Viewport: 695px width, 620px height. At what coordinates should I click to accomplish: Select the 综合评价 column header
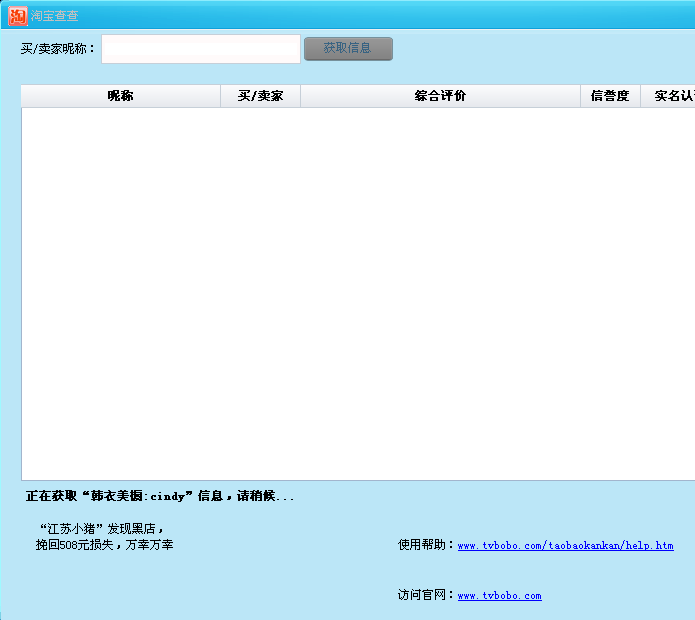tap(440, 96)
